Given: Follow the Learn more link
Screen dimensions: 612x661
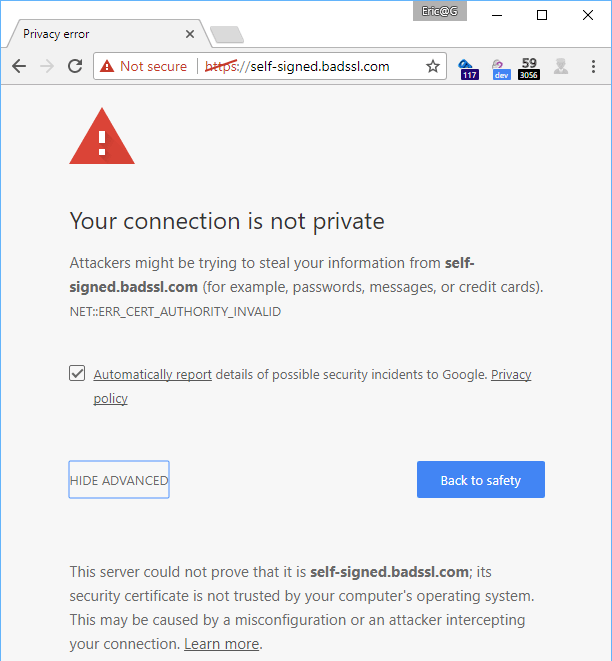Looking at the screenshot, I should pos(221,644).
